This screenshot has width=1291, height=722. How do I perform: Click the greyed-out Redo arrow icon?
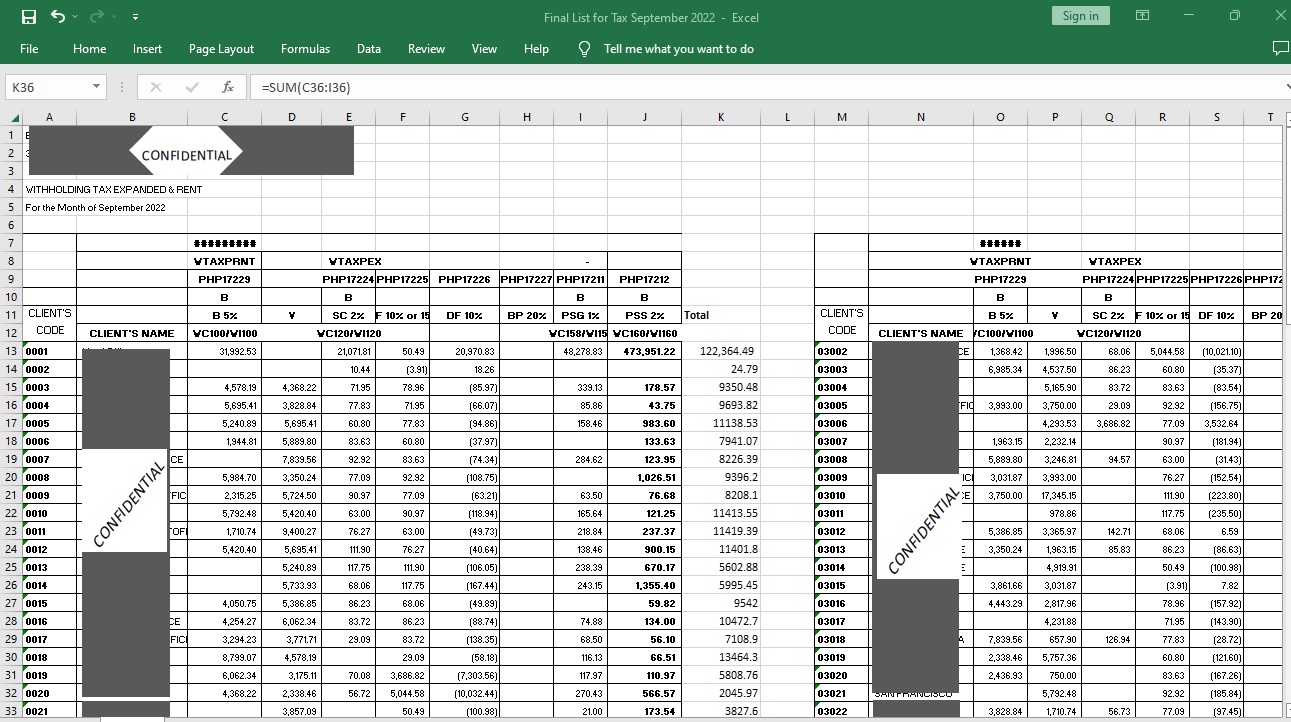97,16
